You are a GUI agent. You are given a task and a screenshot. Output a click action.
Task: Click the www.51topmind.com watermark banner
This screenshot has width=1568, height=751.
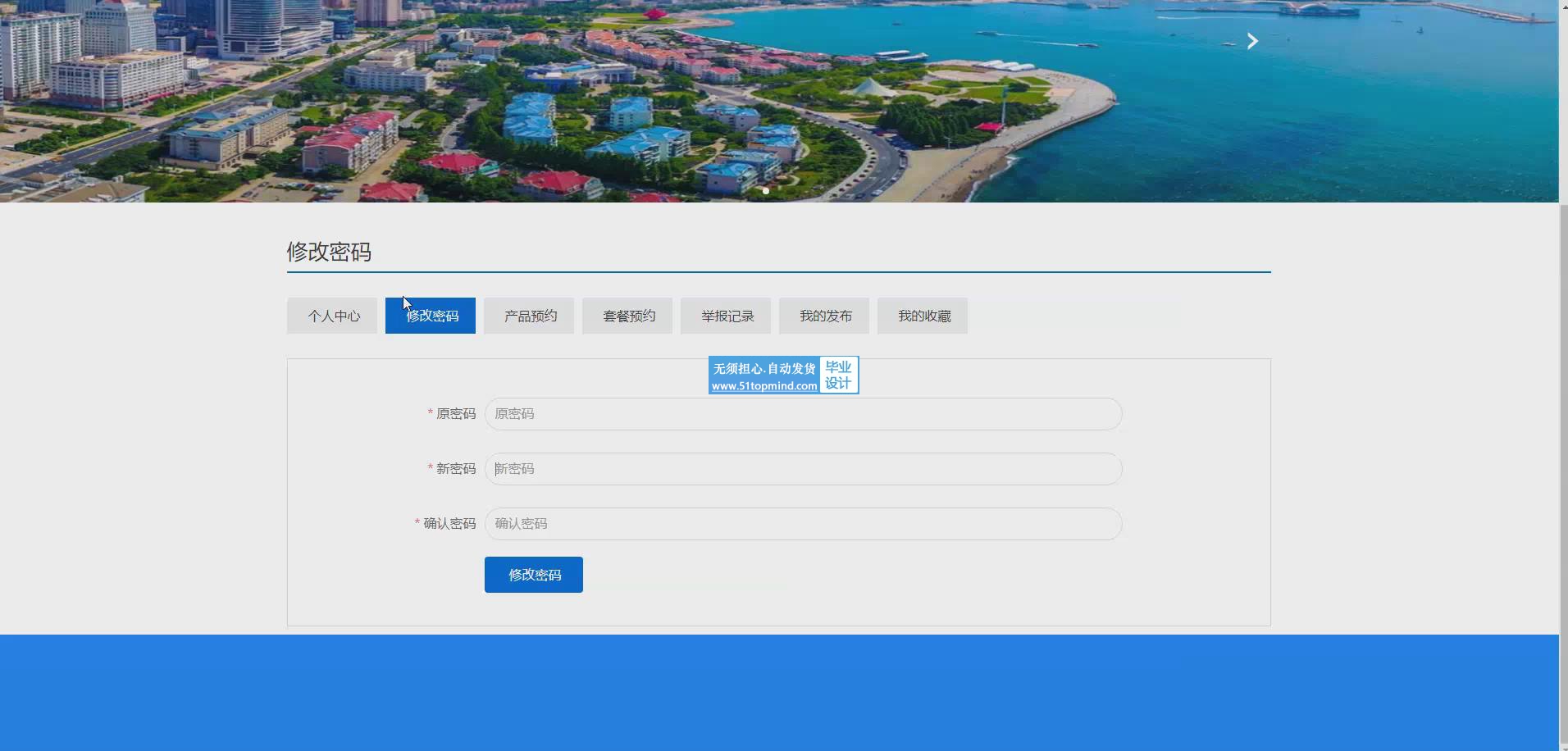pos(783,375)
